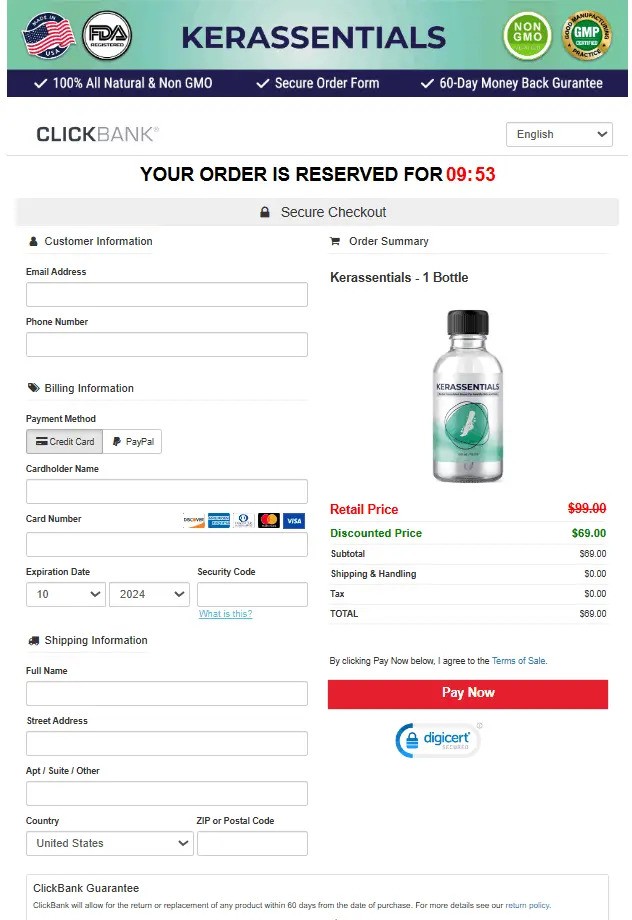632x920 pixels.
Task: Click the American Express card logo
Action: coord(219,520)
